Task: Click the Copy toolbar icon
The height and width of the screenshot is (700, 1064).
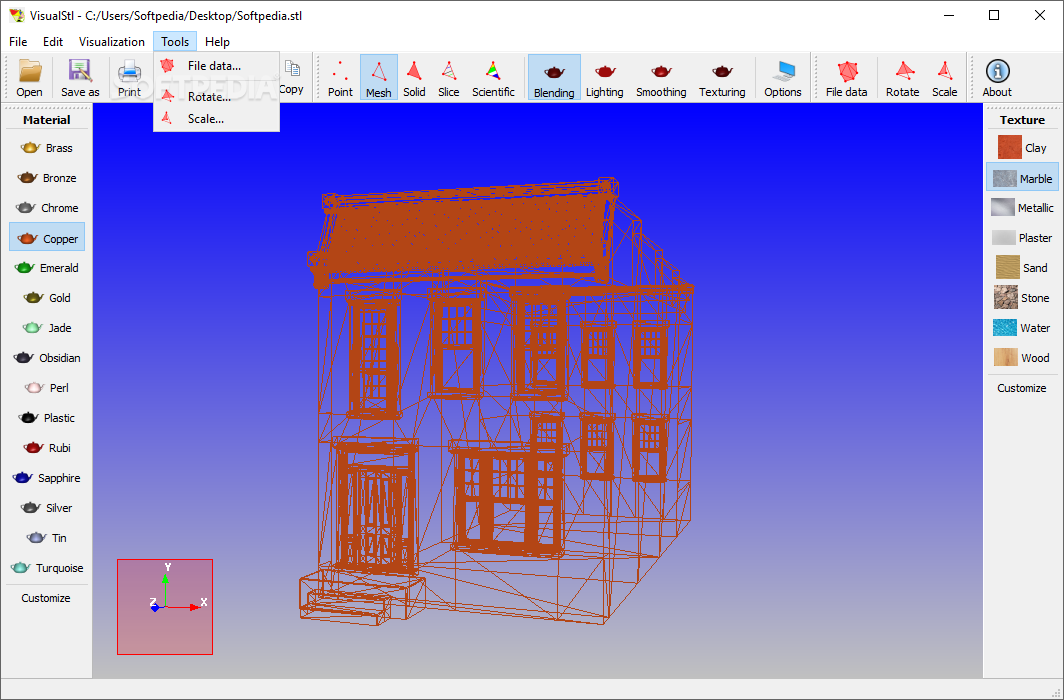Action: coord(291,77)
